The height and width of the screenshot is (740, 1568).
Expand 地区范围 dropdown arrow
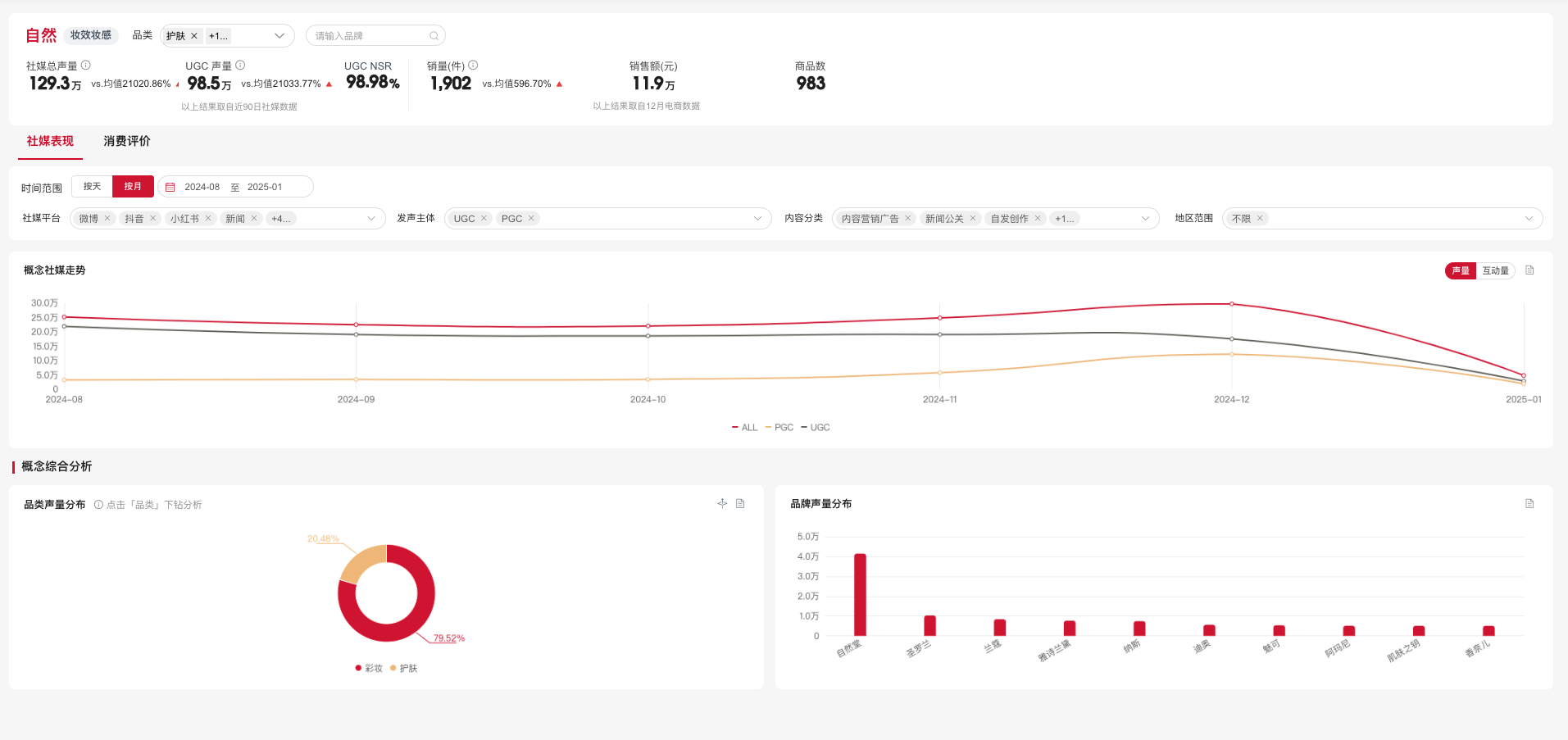pos(1529,219)
